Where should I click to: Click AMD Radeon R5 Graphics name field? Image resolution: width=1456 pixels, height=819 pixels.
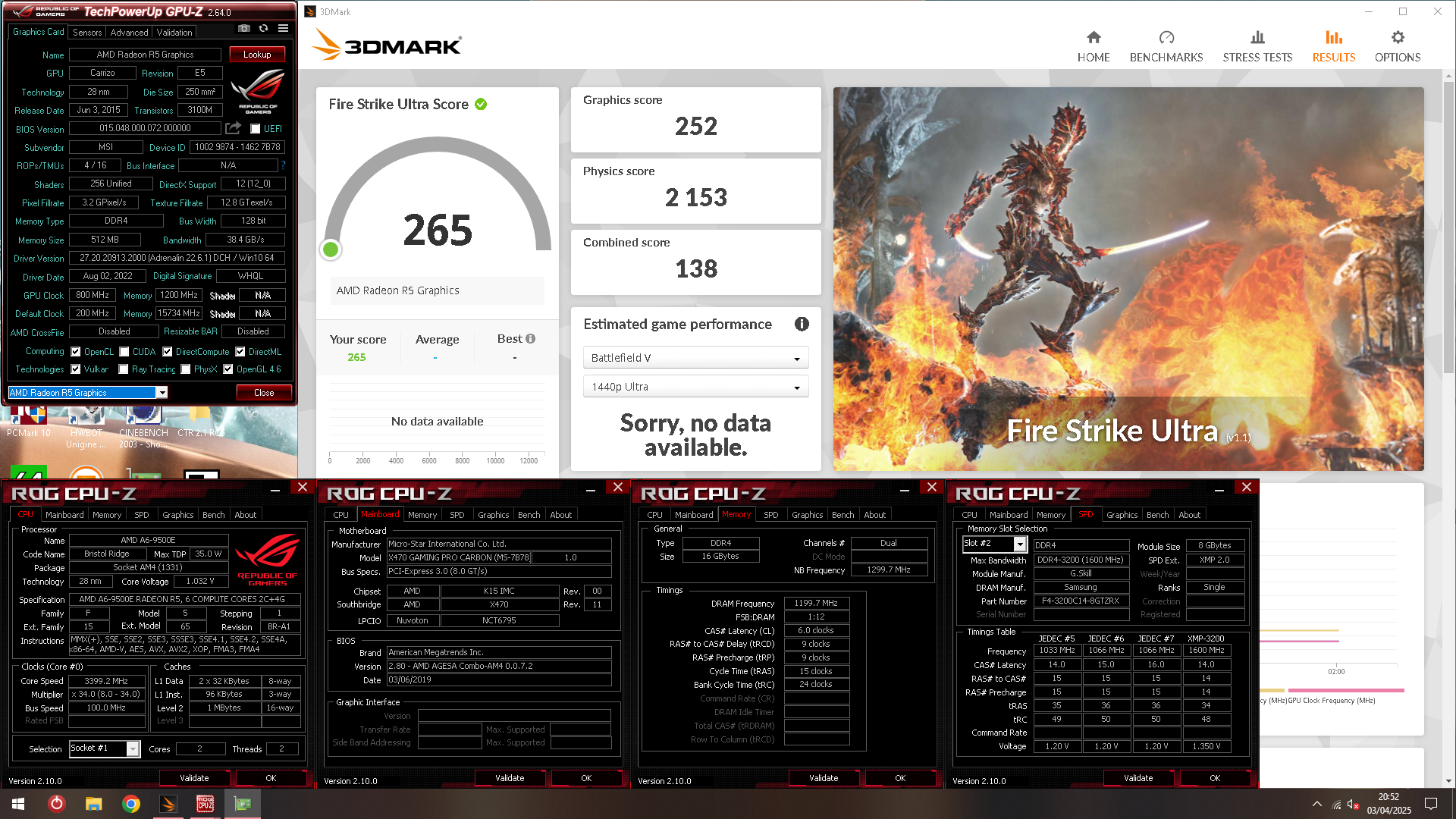(145, 55)
